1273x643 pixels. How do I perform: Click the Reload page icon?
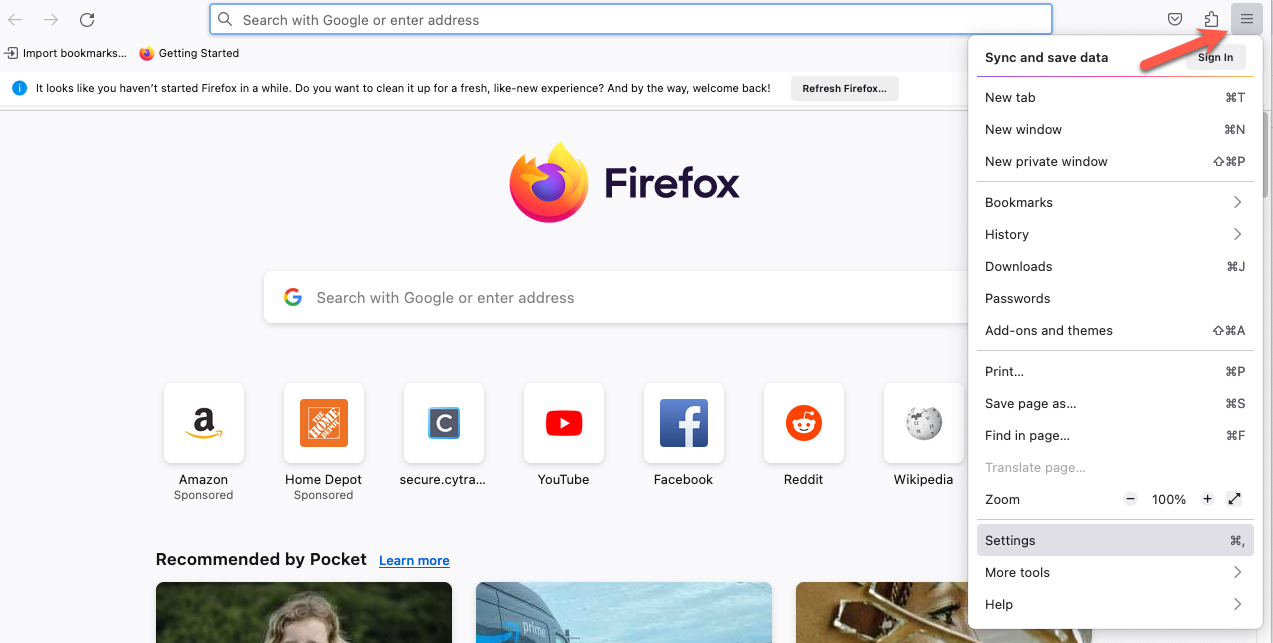pyautogui.click(x=87, y=20)
